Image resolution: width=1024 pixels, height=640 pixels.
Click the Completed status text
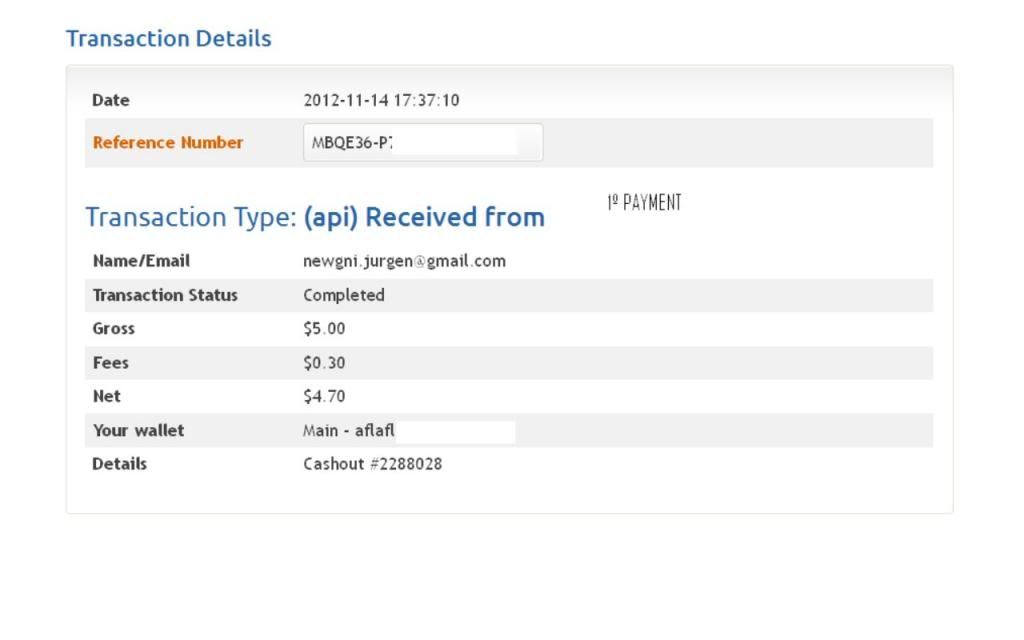pyautogui.click(x=343, y=295)
